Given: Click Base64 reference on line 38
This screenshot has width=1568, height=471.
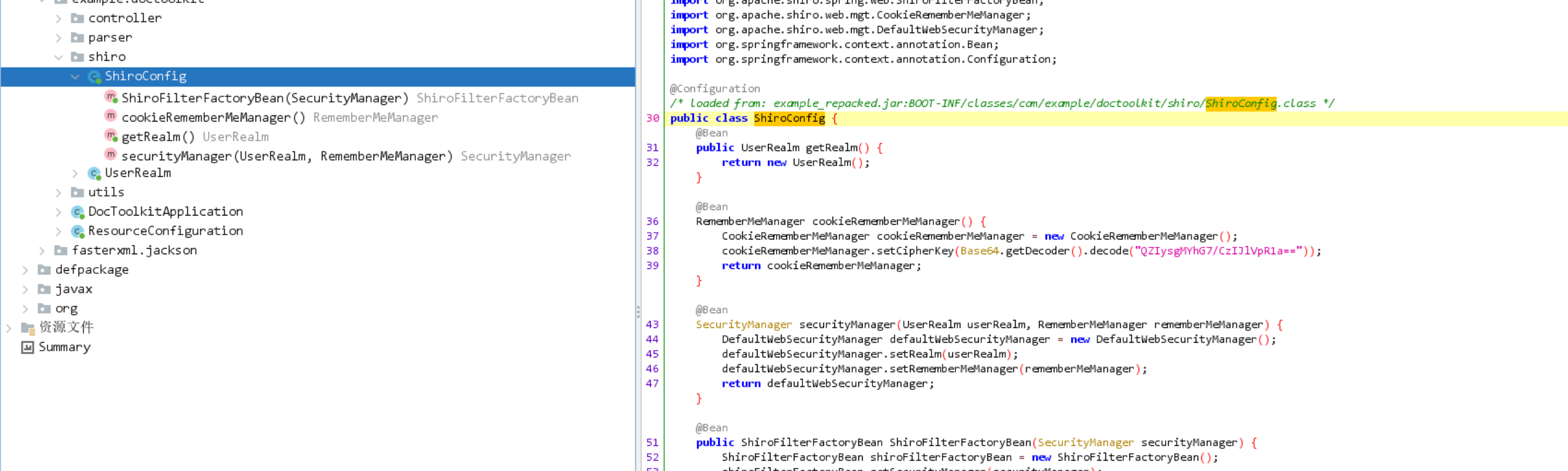Looking at the screenshot, I should pos(979,251).
